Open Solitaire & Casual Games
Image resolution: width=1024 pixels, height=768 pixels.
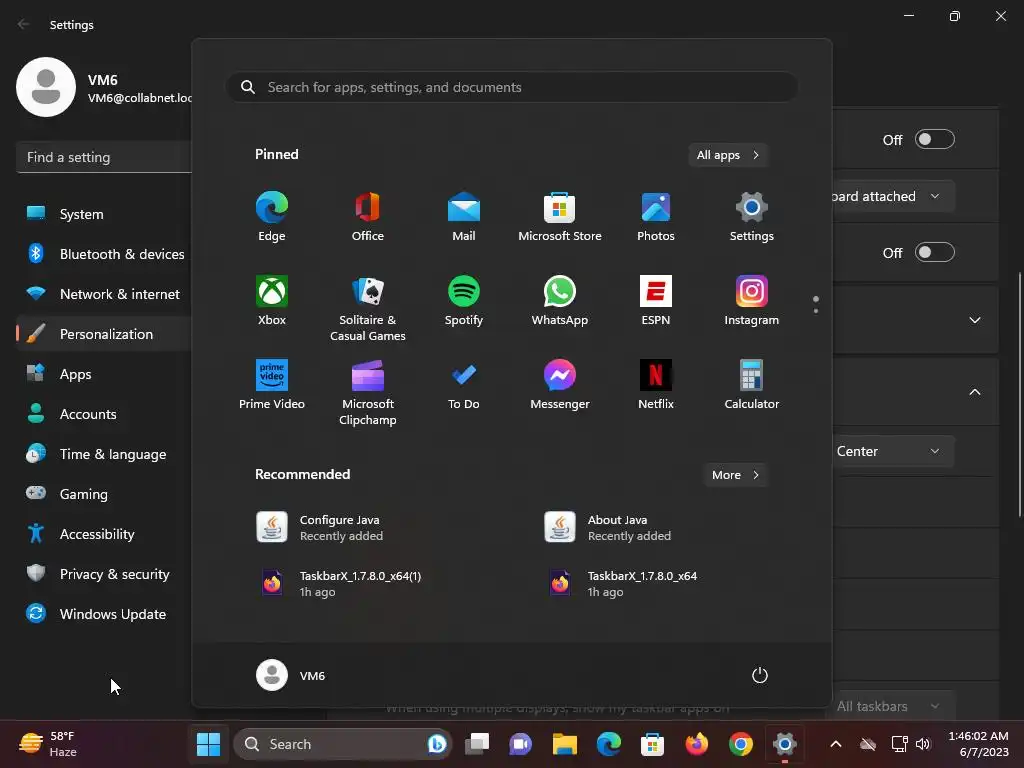pos(368,308)
